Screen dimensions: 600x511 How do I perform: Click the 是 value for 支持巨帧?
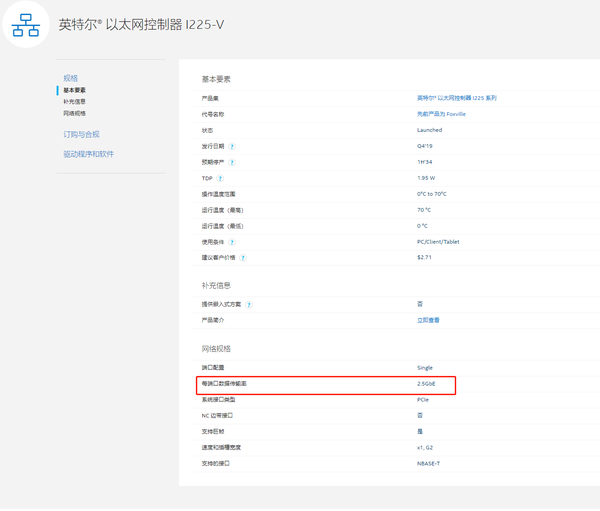pos(420,432)
